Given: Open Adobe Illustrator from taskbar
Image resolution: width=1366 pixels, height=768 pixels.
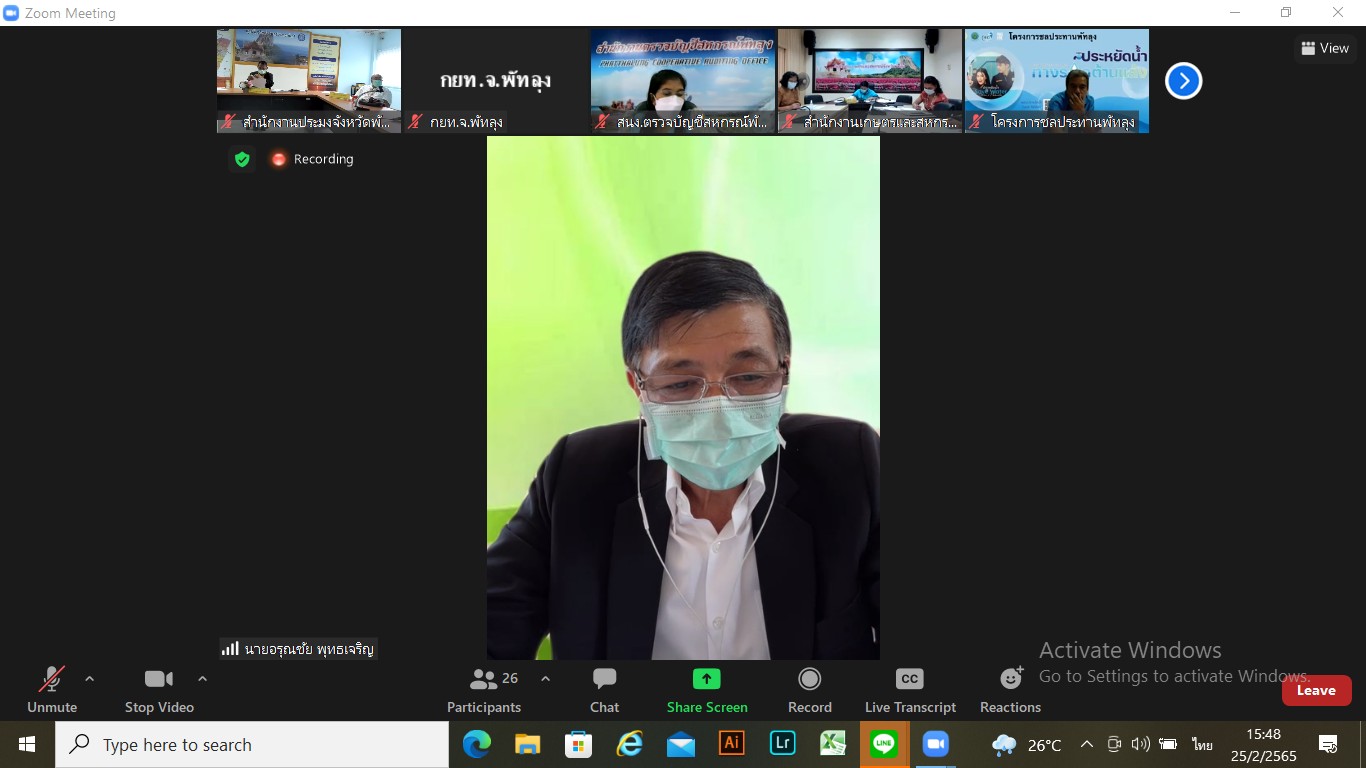Looking at the screenshot, I should coord(732,744).
